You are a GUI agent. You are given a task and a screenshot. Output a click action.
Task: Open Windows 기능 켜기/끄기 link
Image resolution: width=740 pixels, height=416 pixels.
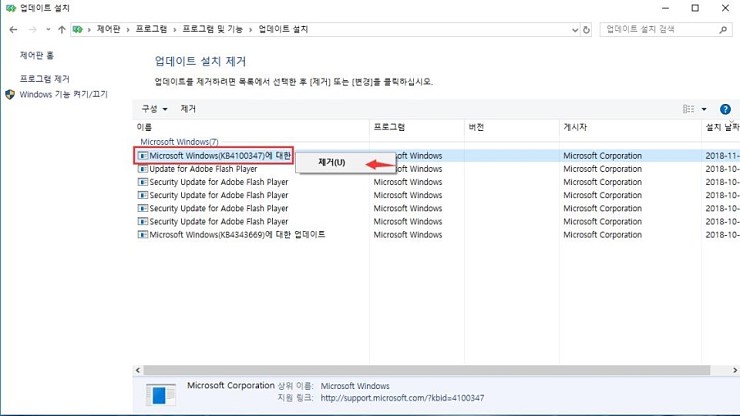64,94
